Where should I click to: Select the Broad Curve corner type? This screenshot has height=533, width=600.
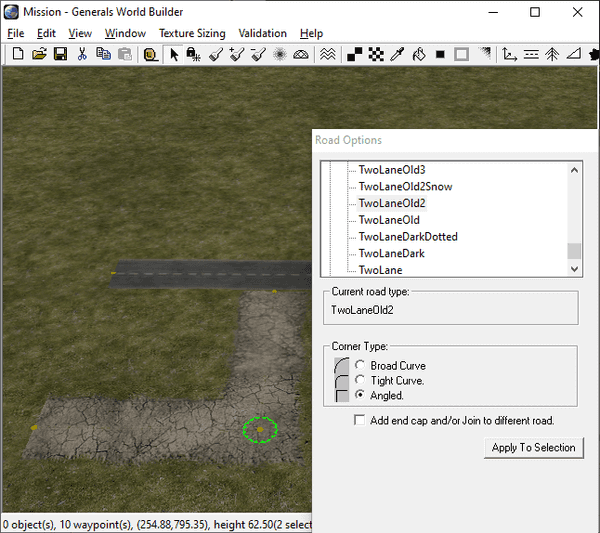[360, 365]
